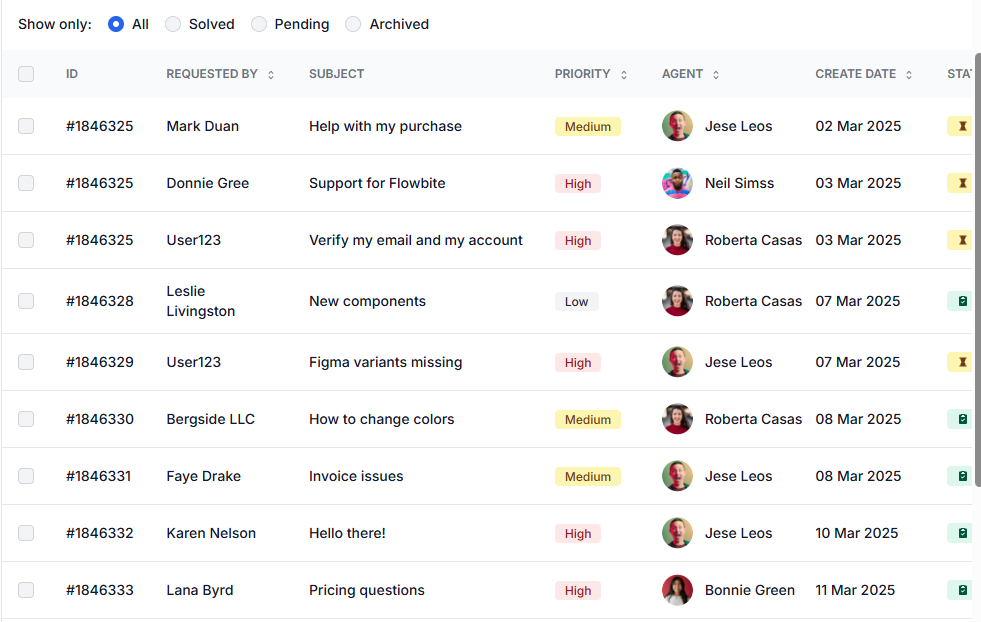Click the vertical scrollbar on the right
Screen dimensions: 981x622
[977, 270]
